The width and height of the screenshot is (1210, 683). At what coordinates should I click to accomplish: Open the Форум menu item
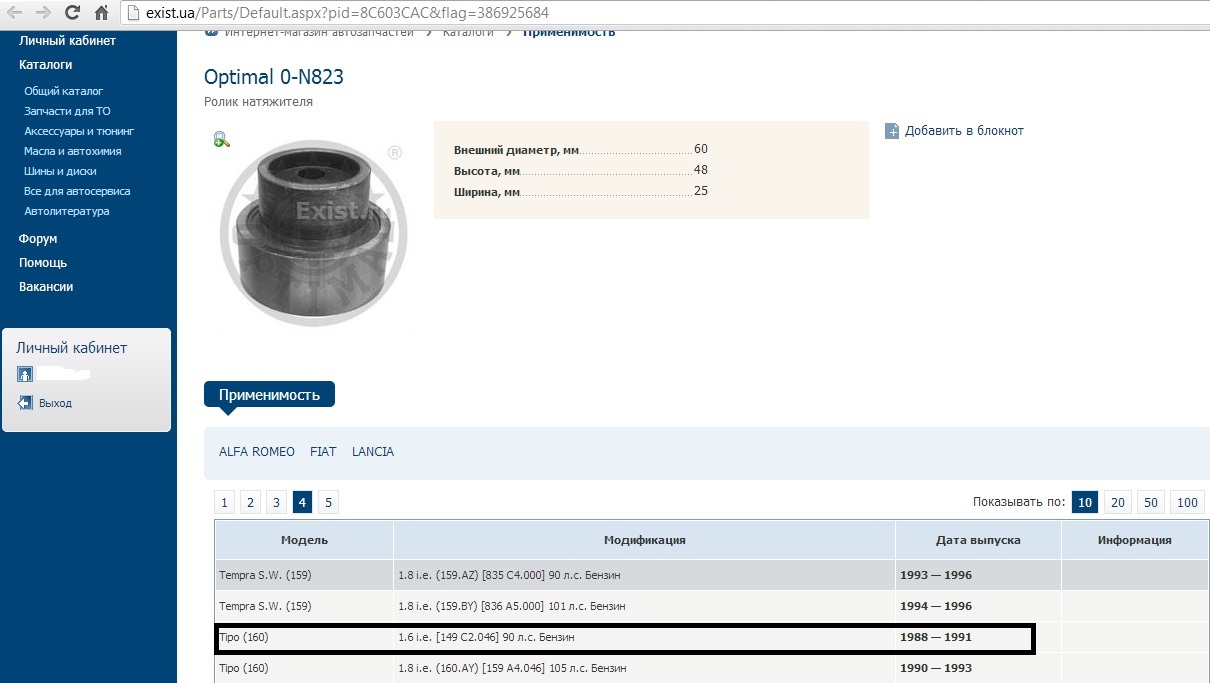tap(38, 239)
